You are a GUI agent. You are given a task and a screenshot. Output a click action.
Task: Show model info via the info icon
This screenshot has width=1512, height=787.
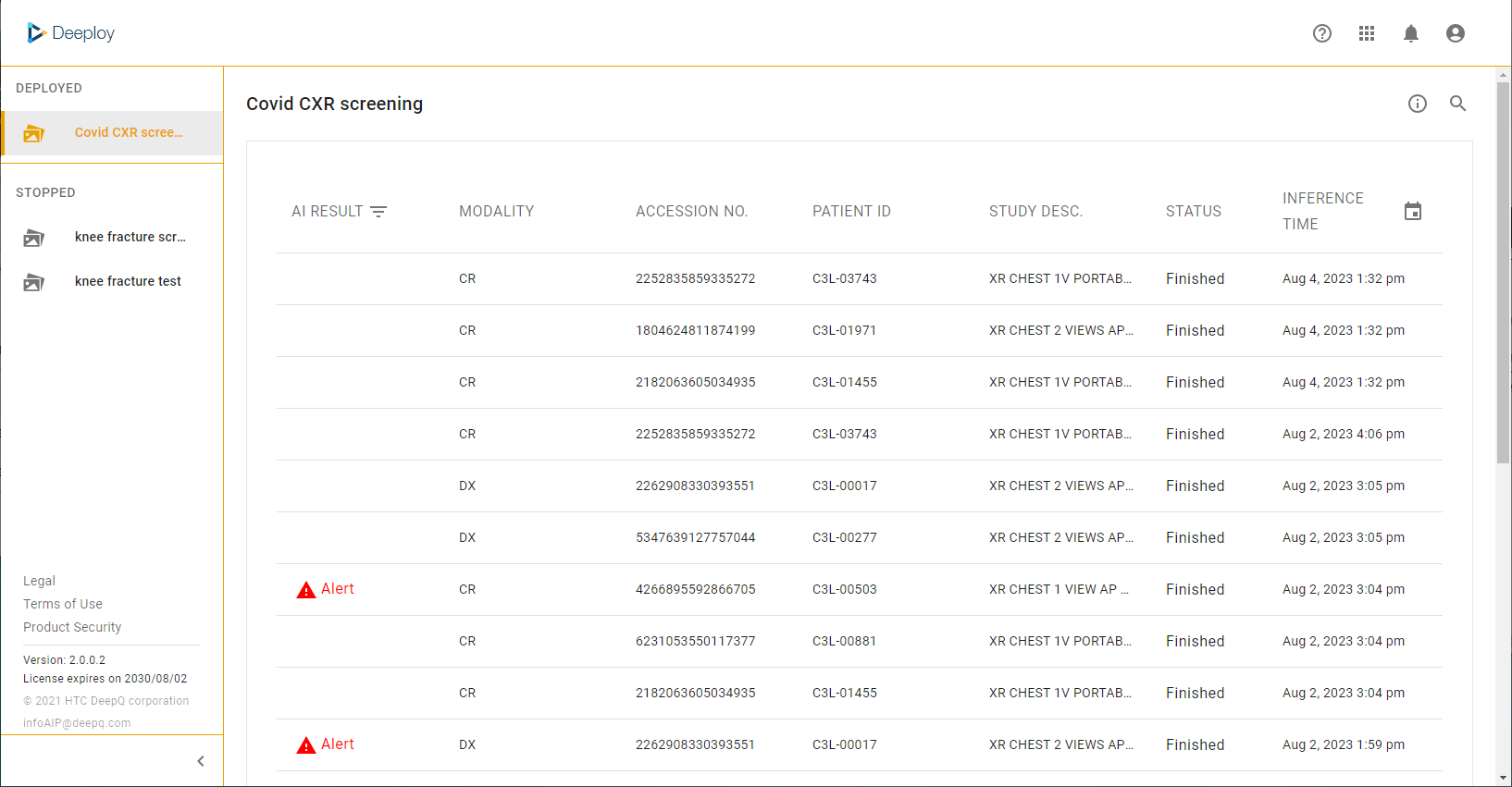(x=1418, y=104)
